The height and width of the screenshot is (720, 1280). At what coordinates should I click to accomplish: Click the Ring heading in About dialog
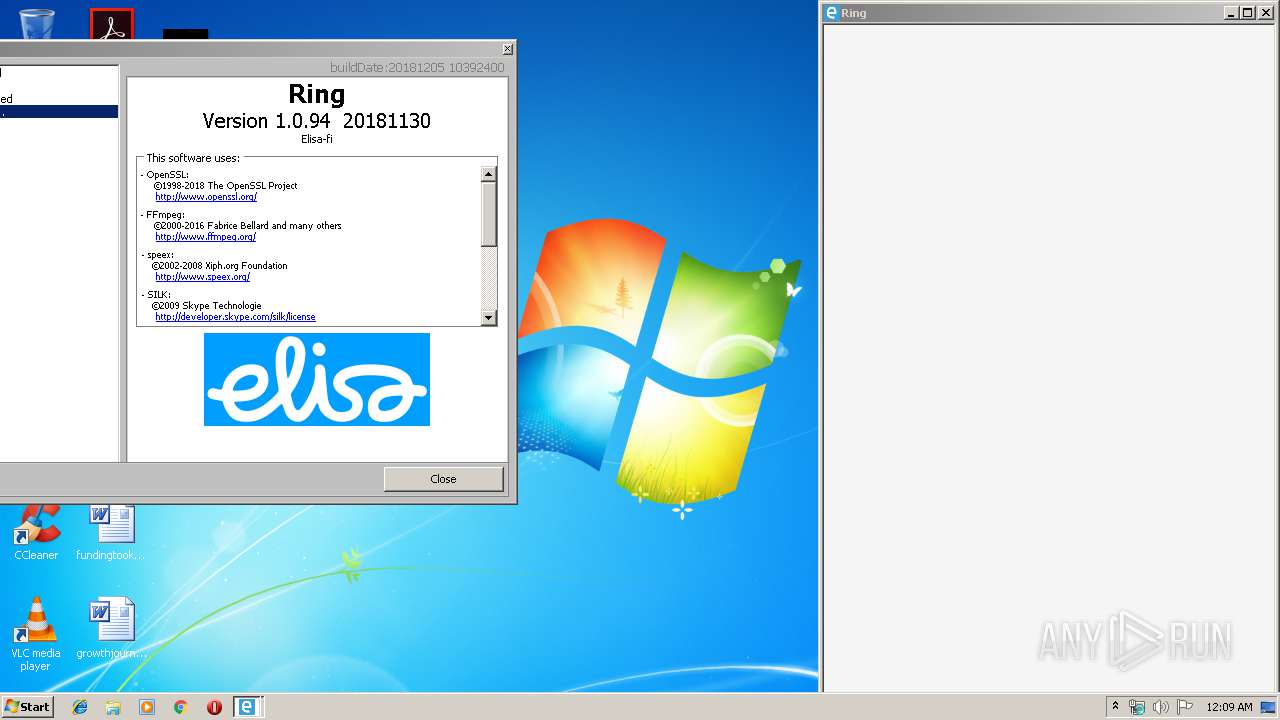point(317,94)
